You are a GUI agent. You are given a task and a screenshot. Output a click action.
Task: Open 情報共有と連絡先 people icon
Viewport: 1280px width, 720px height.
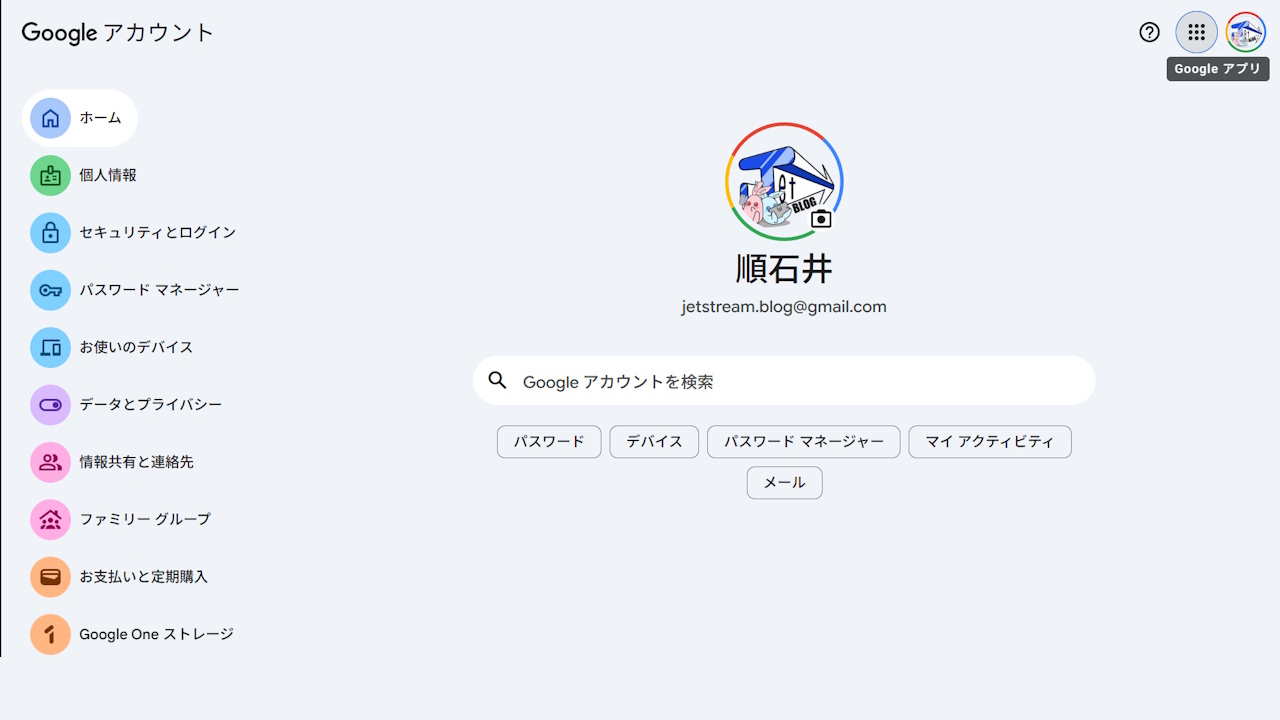click(50, 462)
